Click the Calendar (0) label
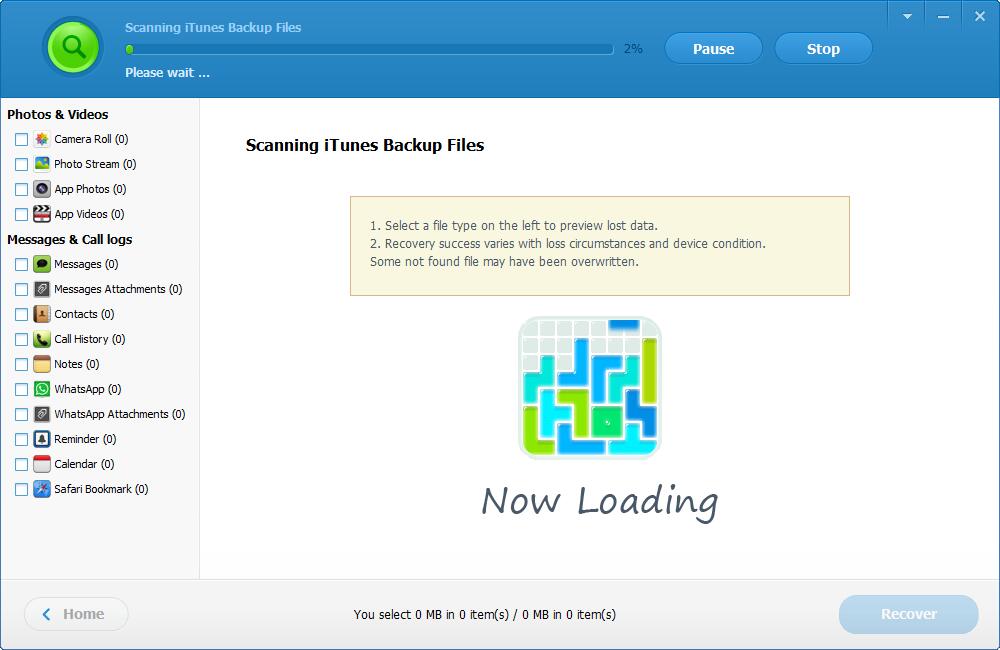Viewport: 1000px width, 650px height. (84, 464)
